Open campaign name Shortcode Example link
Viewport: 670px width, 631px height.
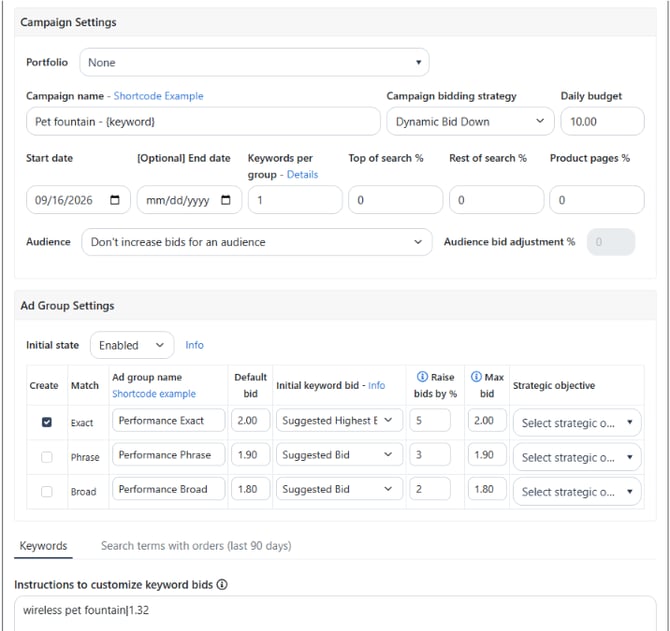[159, 96]
